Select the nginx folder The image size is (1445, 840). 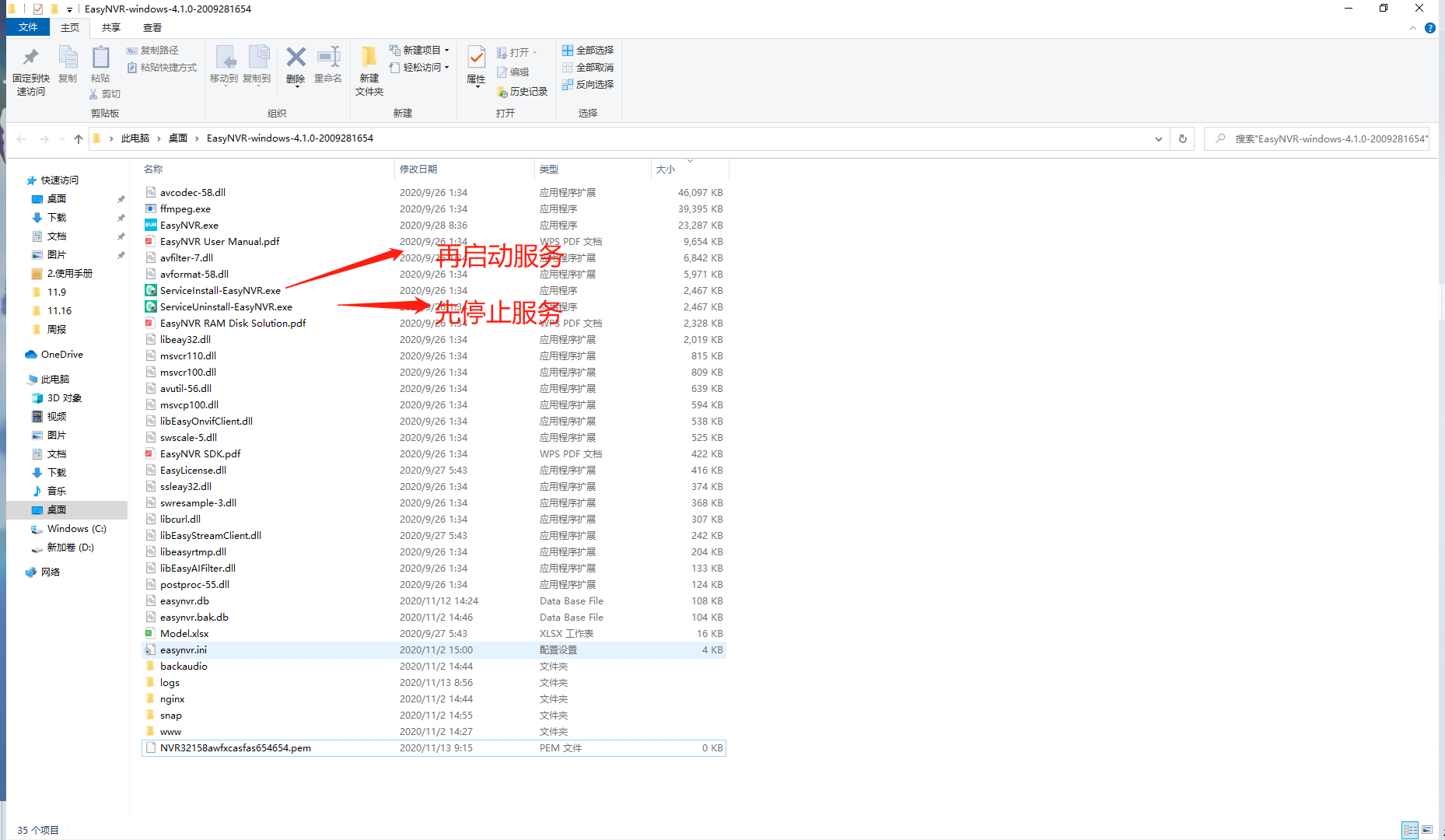[x=172, y=699]
